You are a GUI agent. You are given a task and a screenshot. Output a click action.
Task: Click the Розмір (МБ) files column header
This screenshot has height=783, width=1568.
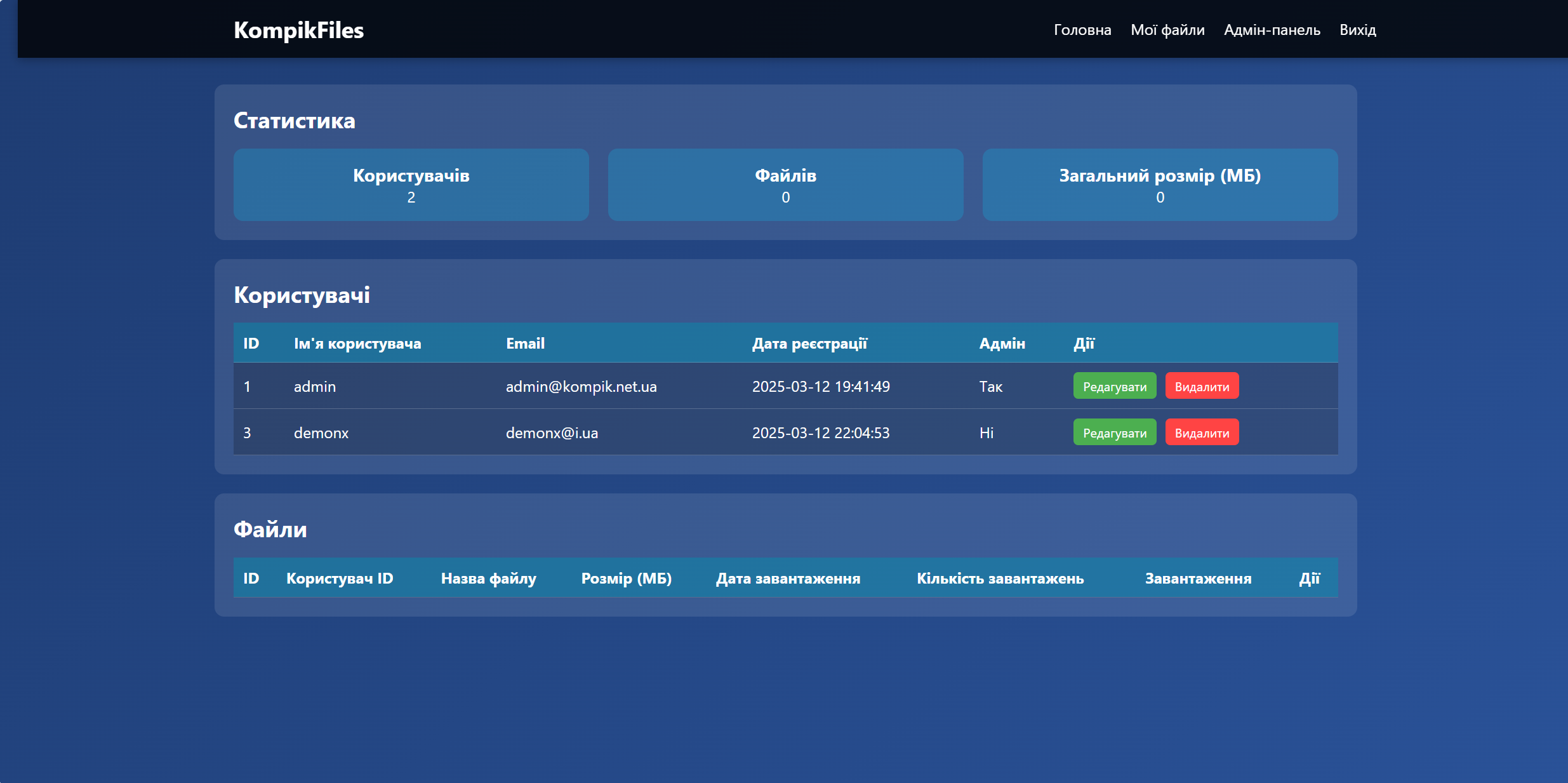point(626,579)
